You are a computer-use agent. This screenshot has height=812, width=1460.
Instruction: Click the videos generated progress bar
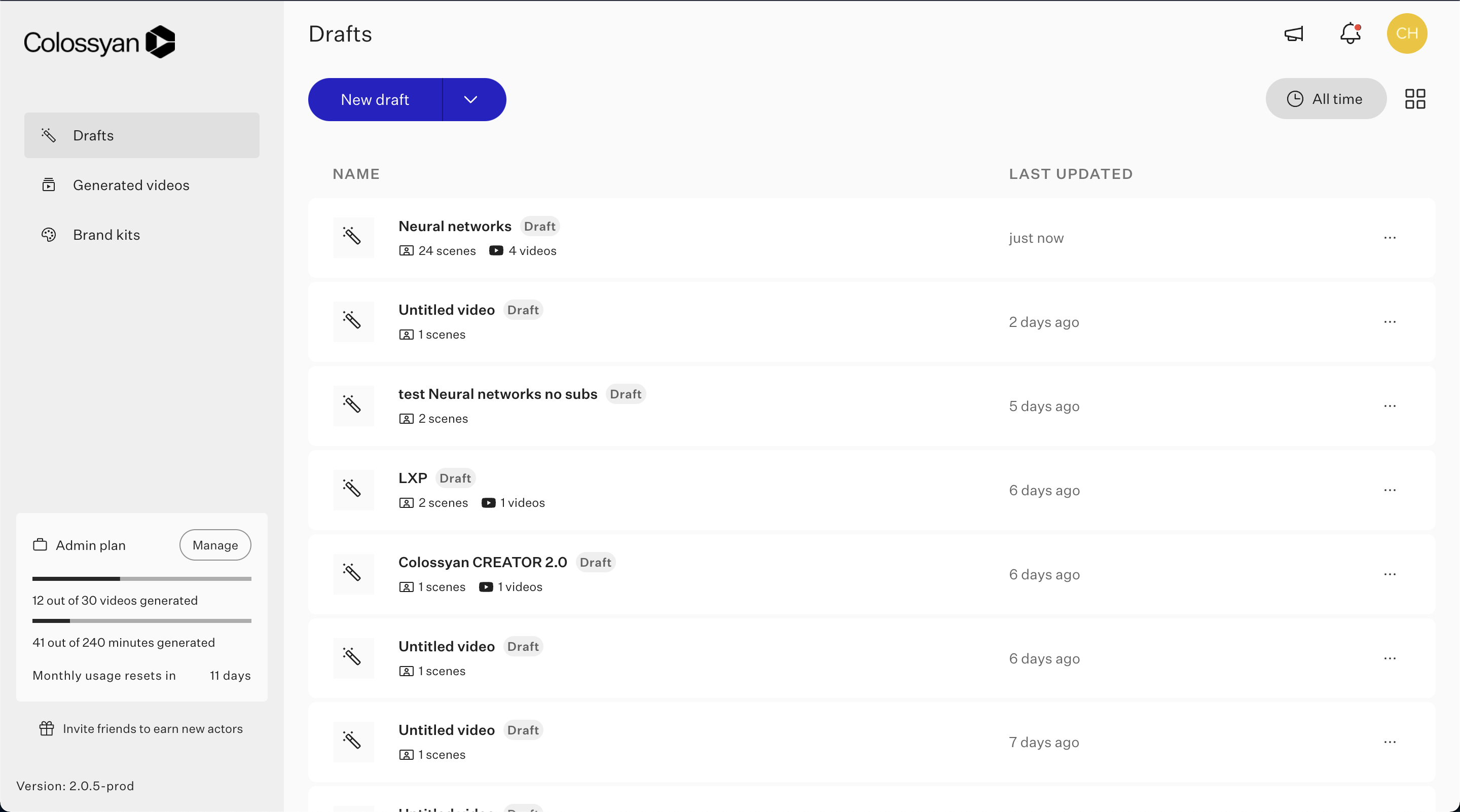(142, 579)
